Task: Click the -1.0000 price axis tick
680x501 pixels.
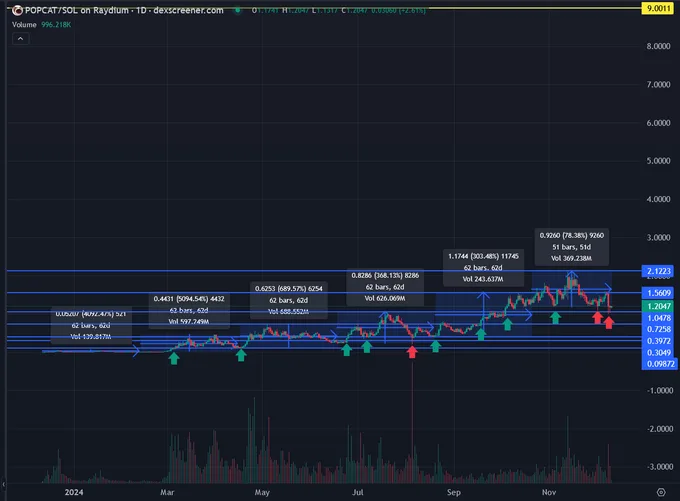Action: coord(660,390)
